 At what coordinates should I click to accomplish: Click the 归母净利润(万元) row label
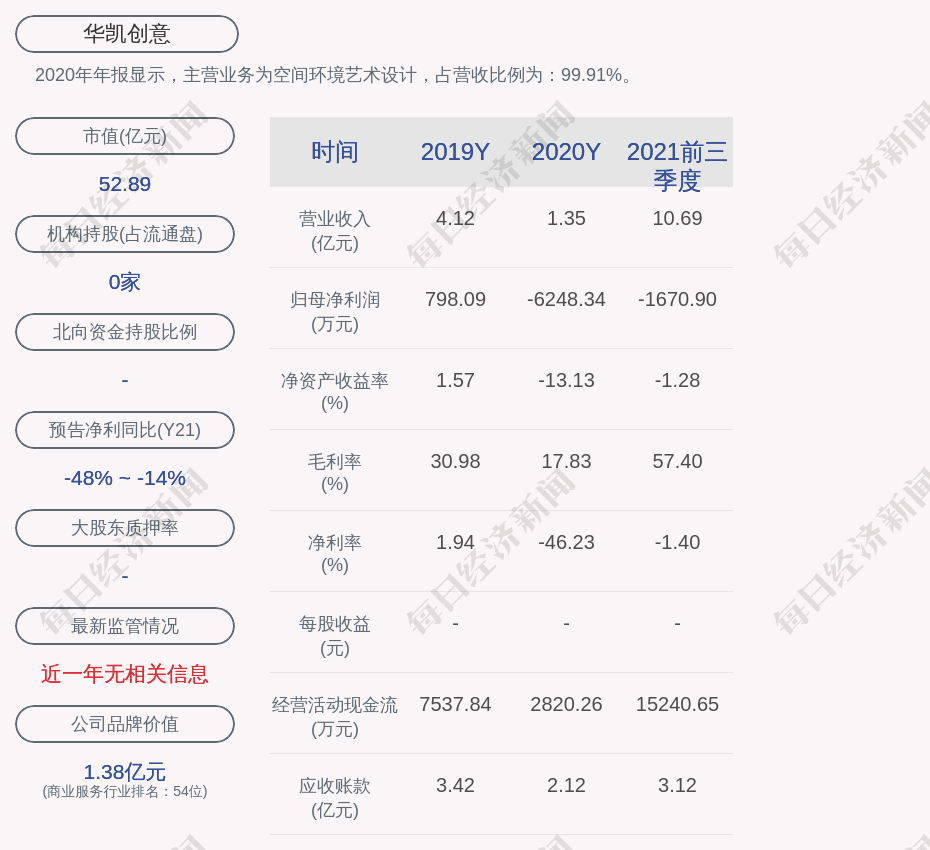[x=335, y=311]
